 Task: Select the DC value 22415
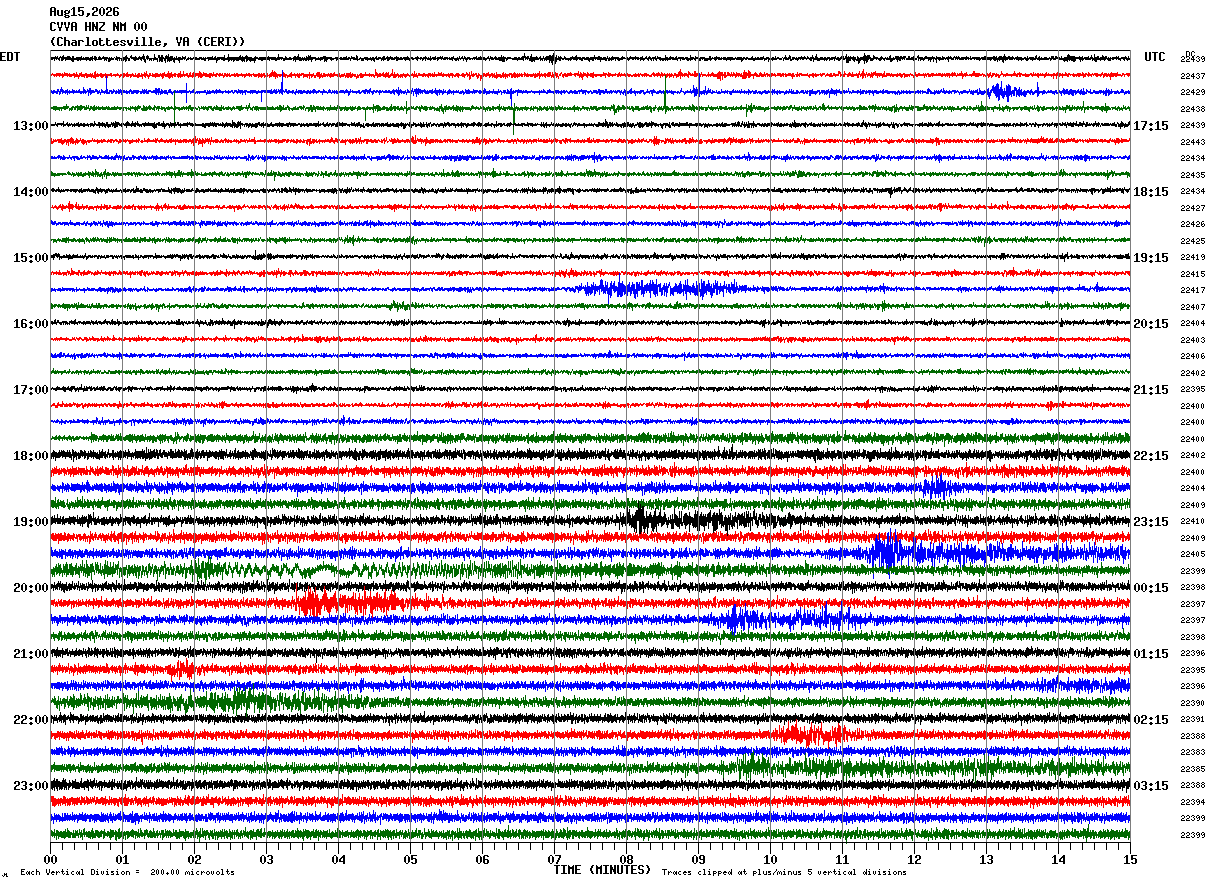(1192, 274)
